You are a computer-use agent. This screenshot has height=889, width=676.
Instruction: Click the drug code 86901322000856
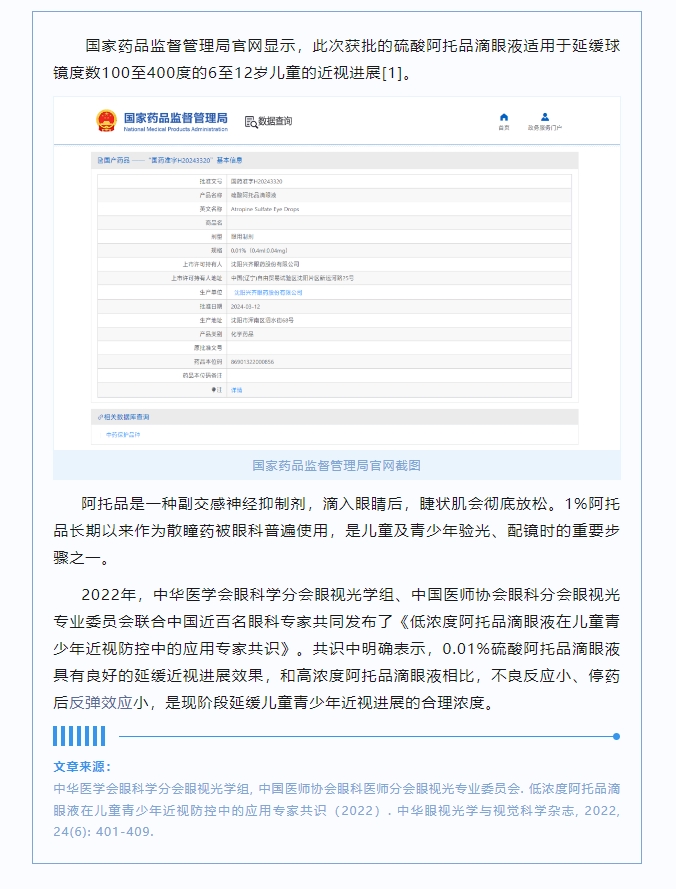point(253,361)
